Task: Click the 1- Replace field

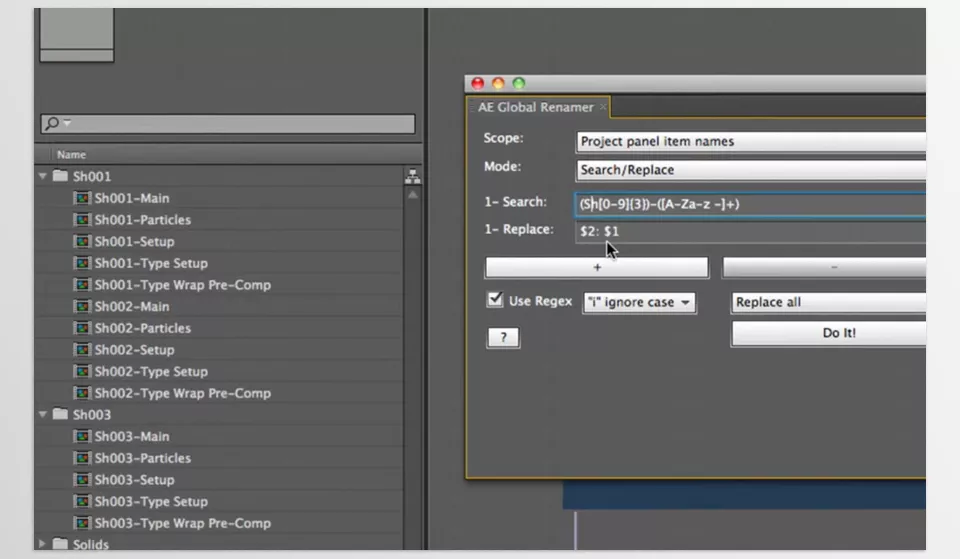Action: (x=751, y=231)
